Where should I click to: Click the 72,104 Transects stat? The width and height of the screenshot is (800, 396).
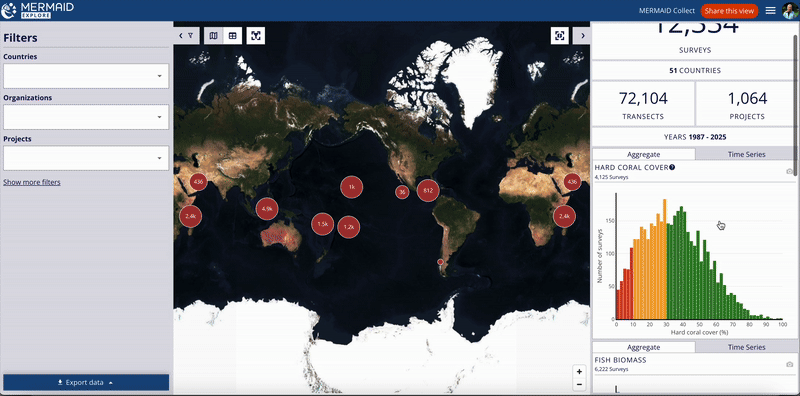click(x=643, y=104)
